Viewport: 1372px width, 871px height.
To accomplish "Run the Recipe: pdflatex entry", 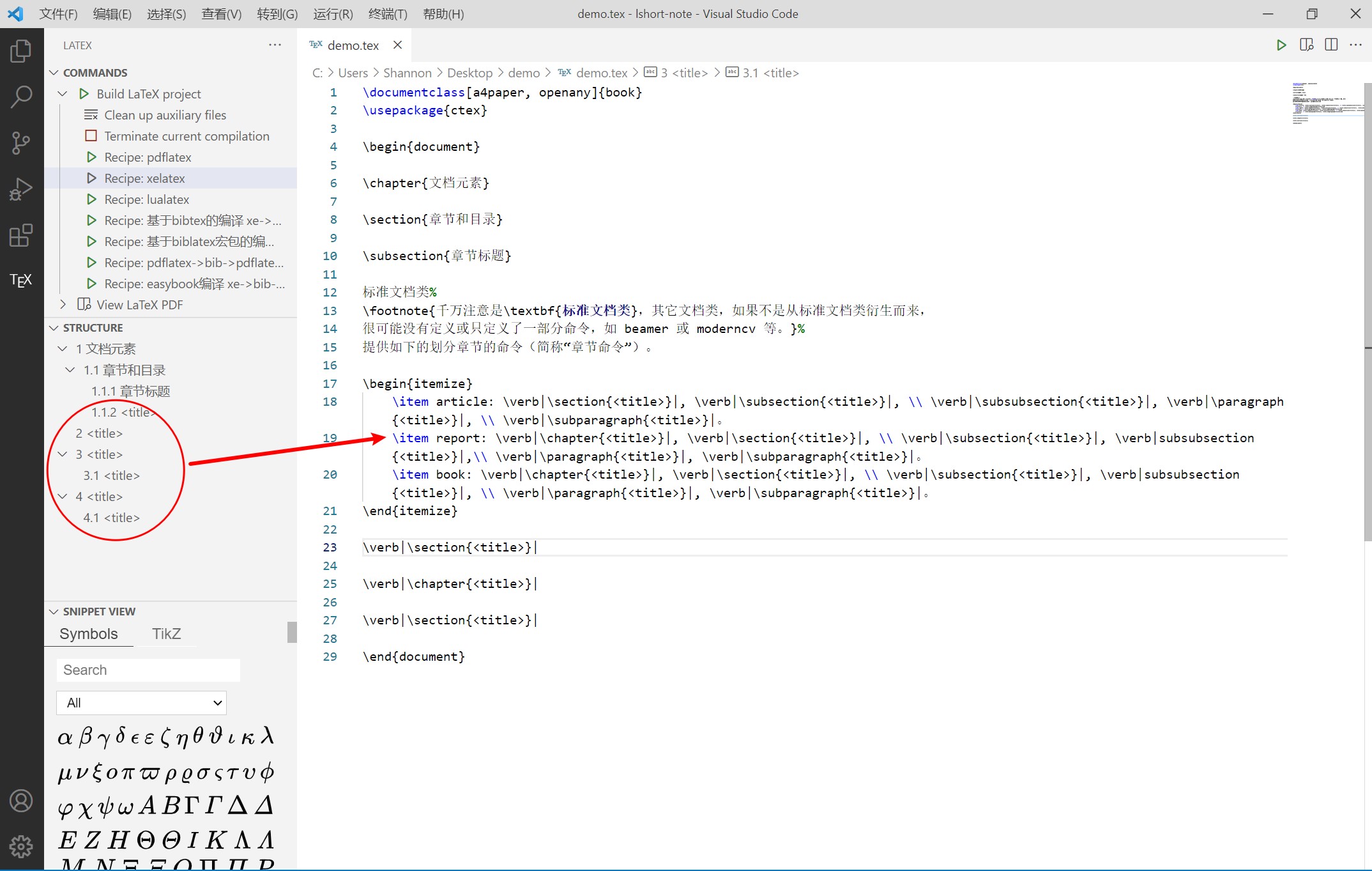I will (x=148, y=157).
